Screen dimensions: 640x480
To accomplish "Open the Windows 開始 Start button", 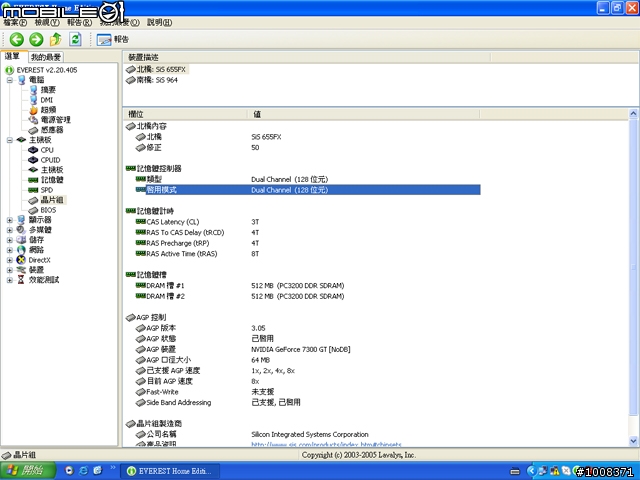I will point(28,471).
